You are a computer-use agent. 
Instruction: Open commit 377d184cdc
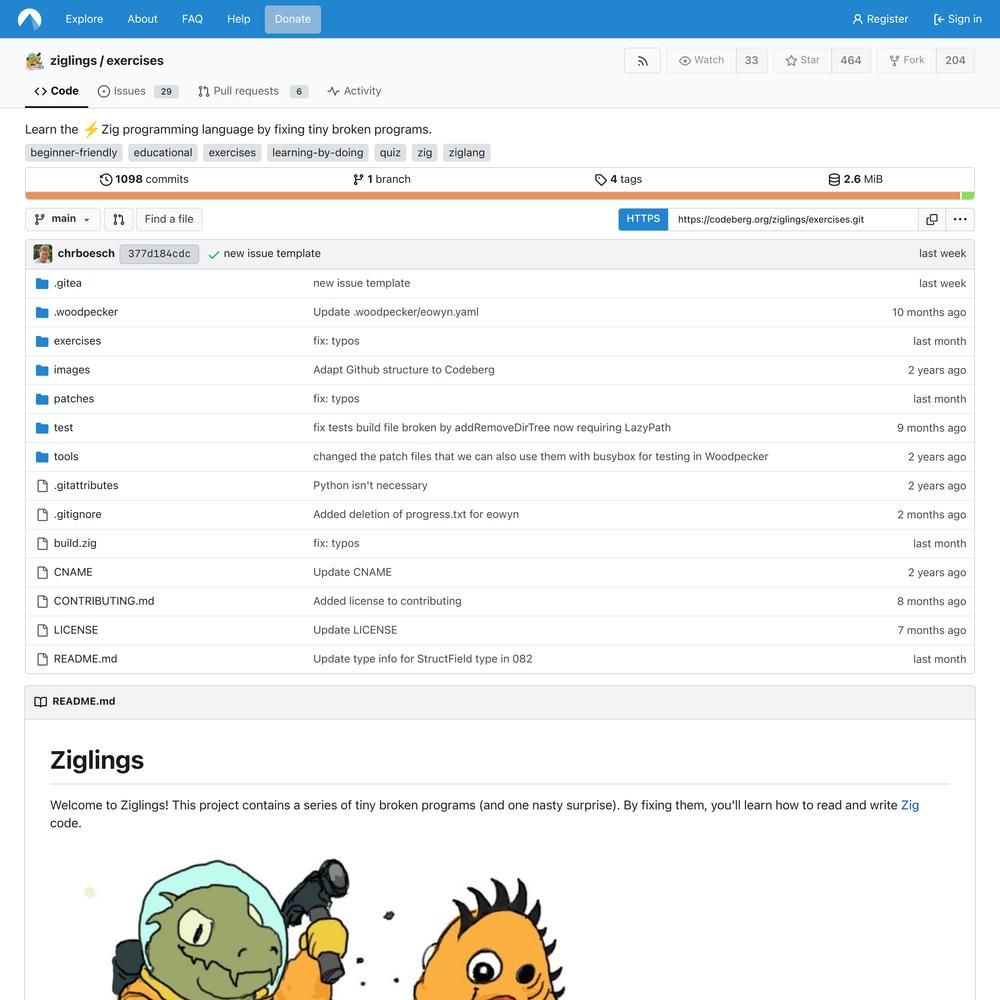click(x=159, y=253)
